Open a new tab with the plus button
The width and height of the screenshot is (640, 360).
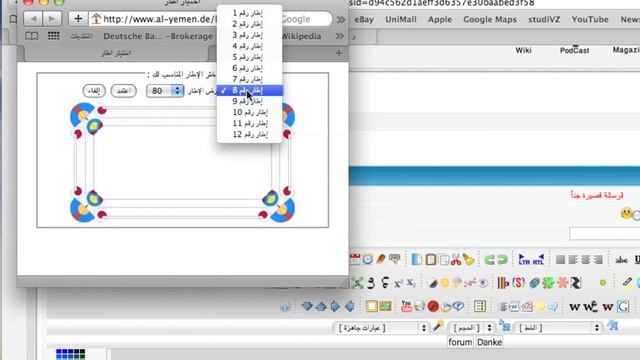pyautogui.click(x=339, y=53)
